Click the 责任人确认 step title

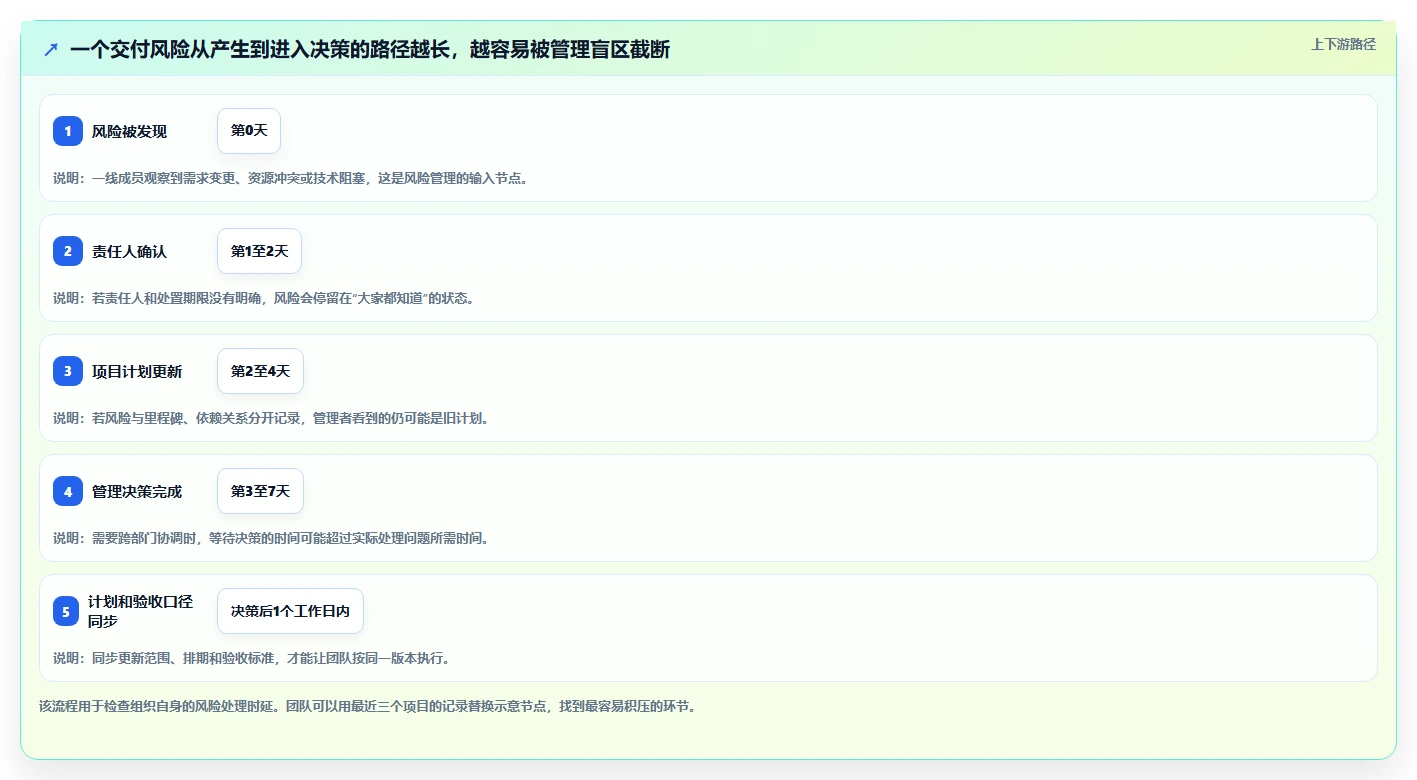[129, 251]
